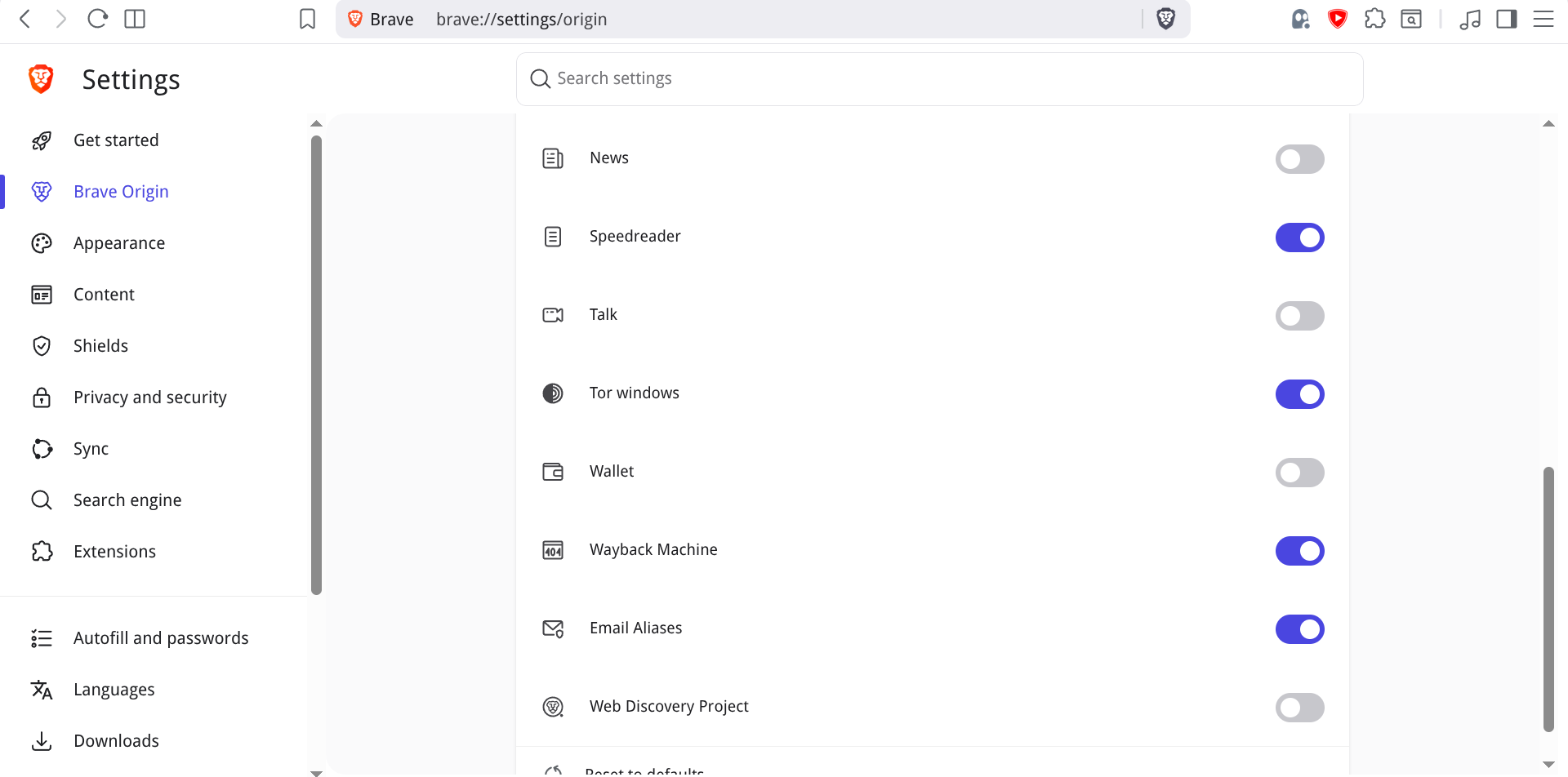Click the sidebar menu scrollbar thumb
This screenshot has width=1568, height=777.
click(x=316, y=365)
